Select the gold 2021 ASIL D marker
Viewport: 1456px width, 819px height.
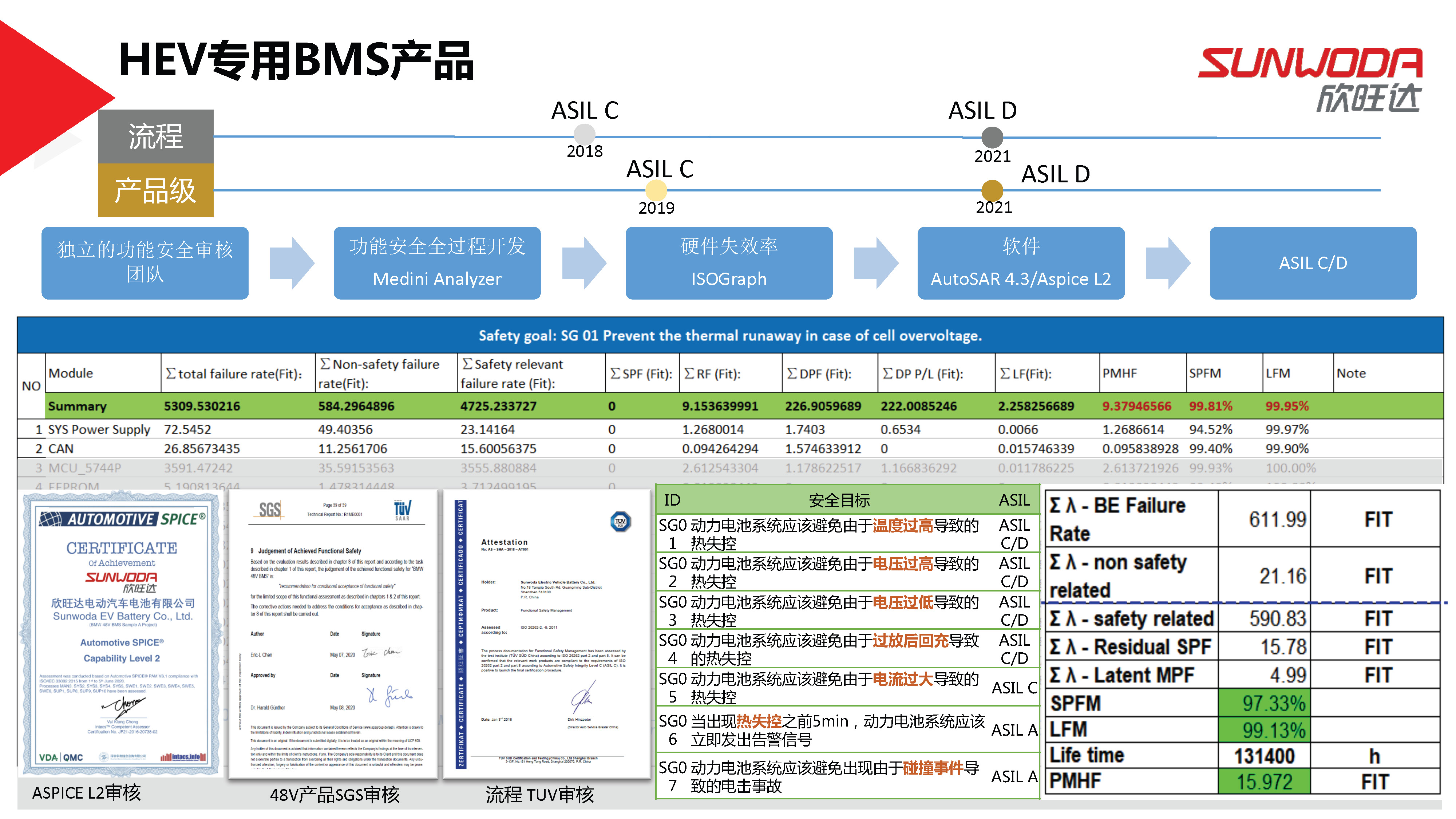click(992, 190)
